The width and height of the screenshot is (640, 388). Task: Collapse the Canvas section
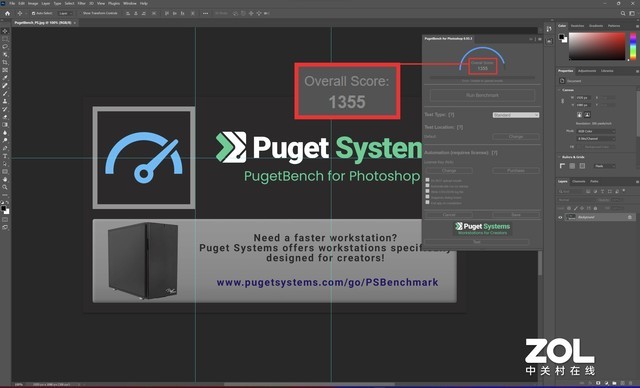coord(560,90)
